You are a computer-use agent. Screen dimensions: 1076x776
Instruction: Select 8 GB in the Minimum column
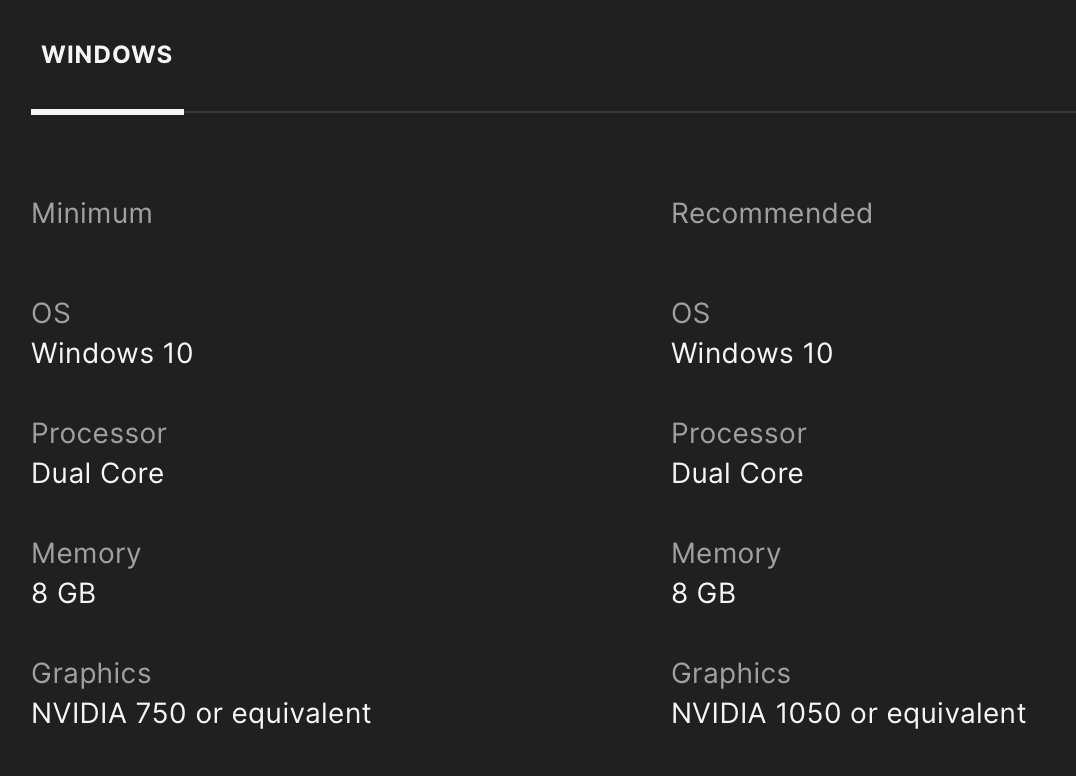(64, 593)
